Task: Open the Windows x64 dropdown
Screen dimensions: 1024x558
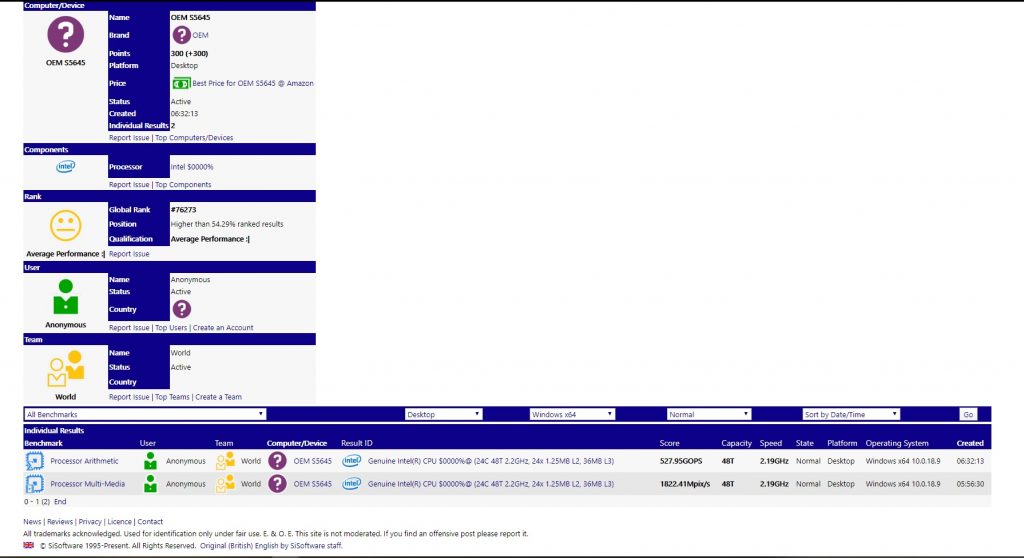Action: pos(572,414)
